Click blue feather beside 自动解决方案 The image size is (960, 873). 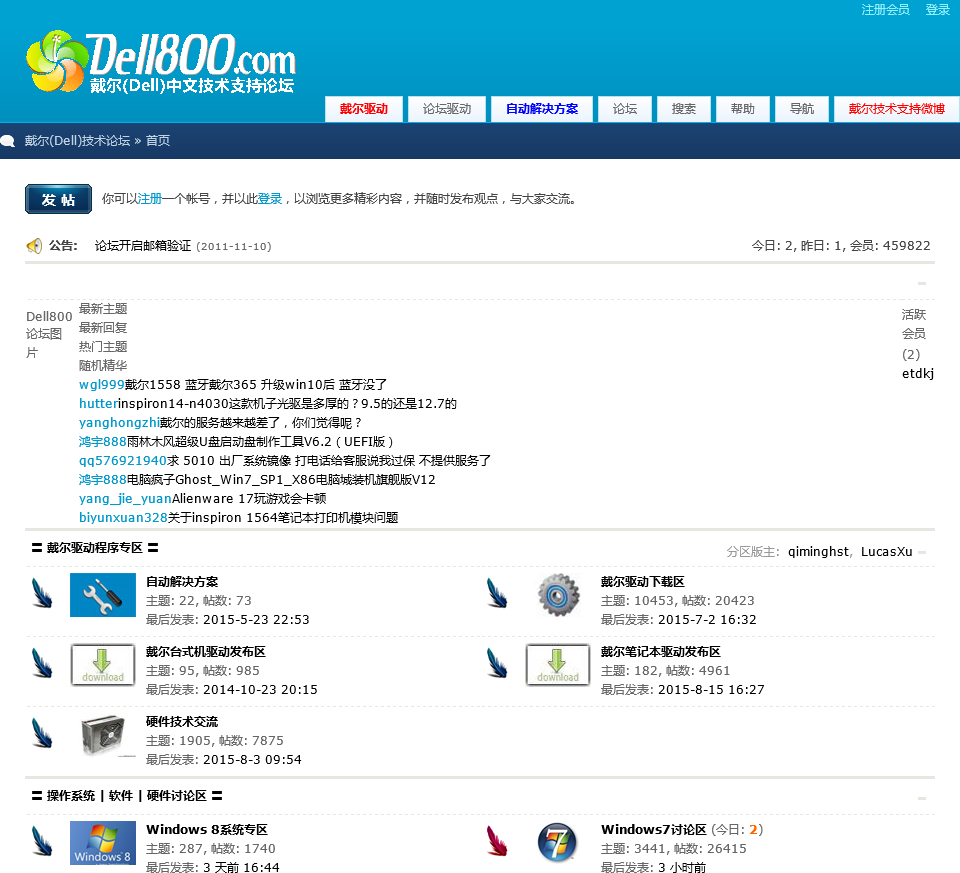coord(42,593)
